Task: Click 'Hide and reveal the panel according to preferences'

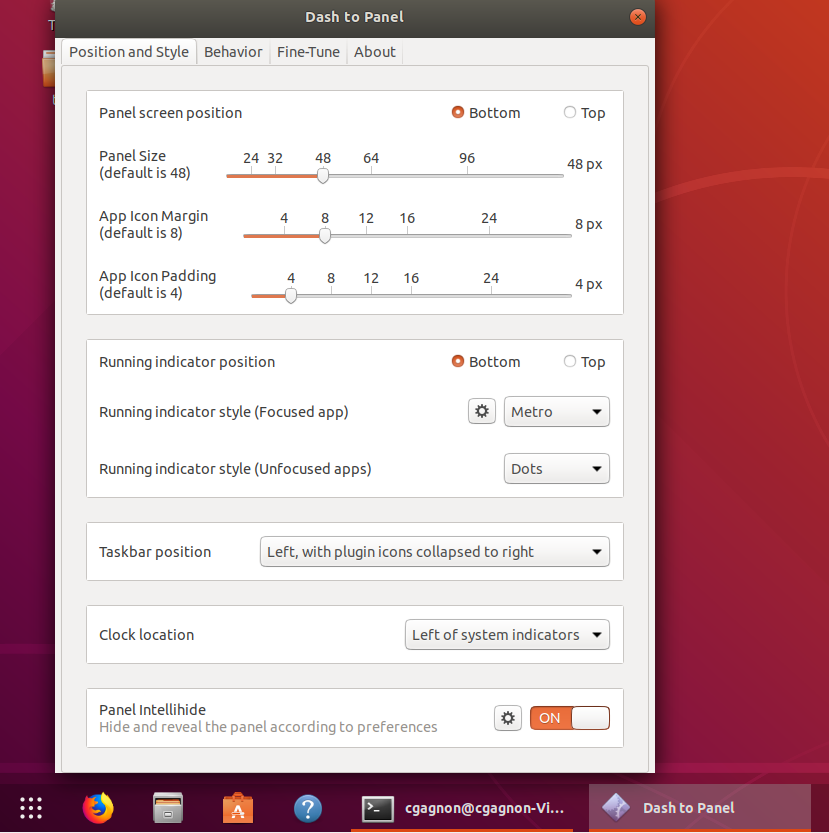Action: 268,727
